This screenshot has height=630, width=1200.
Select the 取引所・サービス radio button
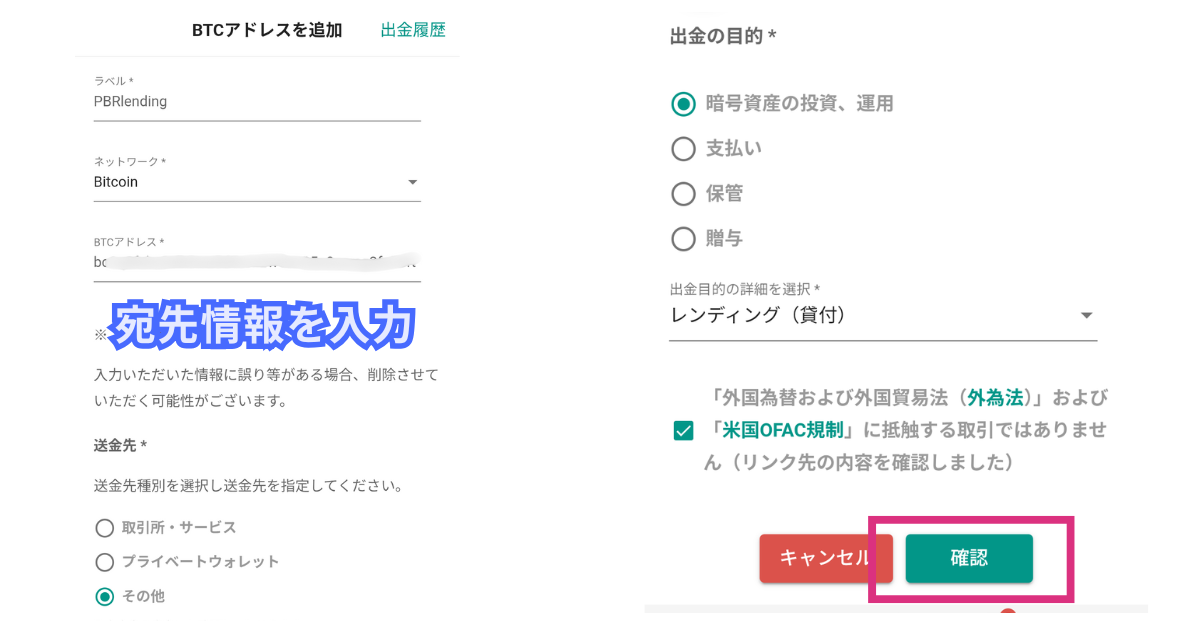[x=104, y=528]
